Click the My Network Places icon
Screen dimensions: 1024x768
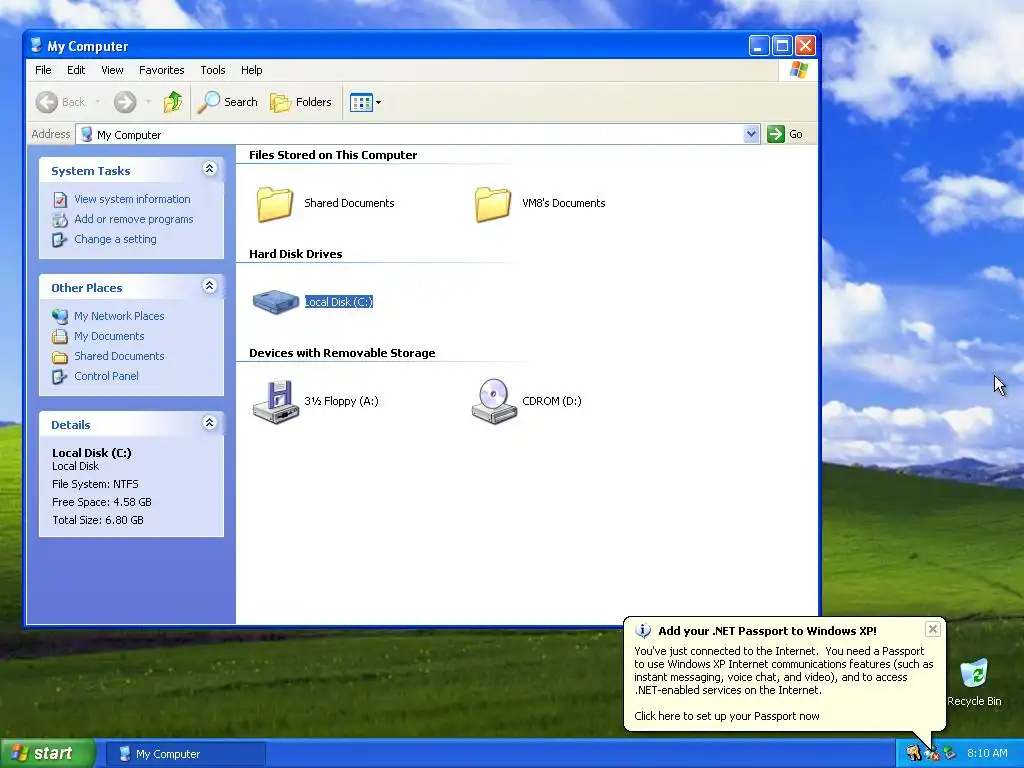point(60,316)
